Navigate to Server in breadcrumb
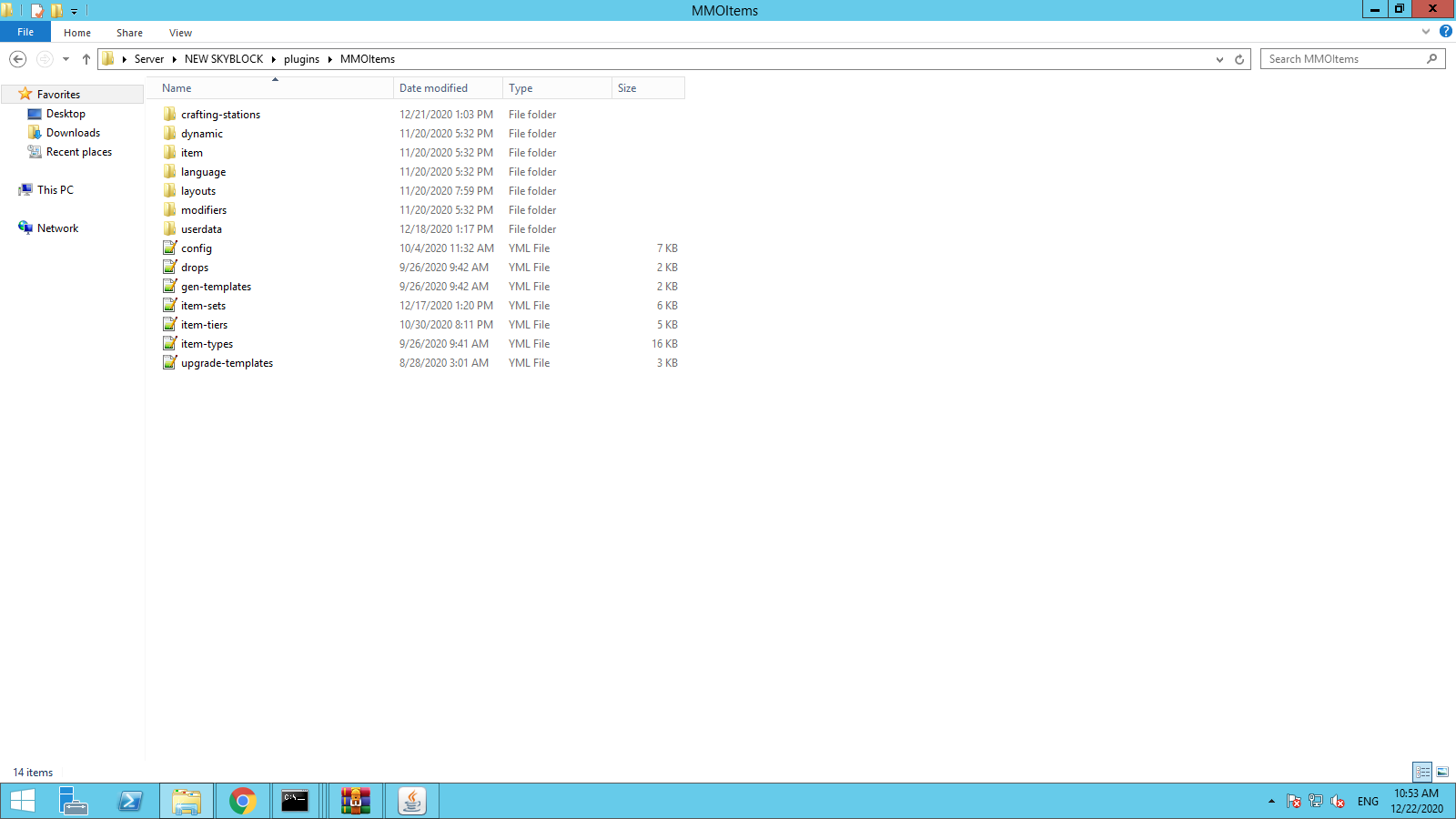Screen dimensions: 1456x819 [x=149, y=59]
